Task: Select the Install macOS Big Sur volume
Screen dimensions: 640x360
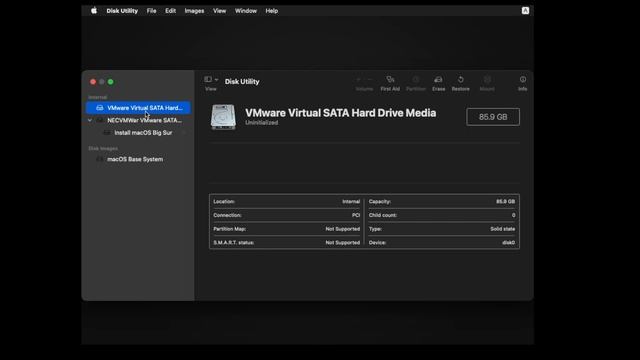Action: pos(138,133)
